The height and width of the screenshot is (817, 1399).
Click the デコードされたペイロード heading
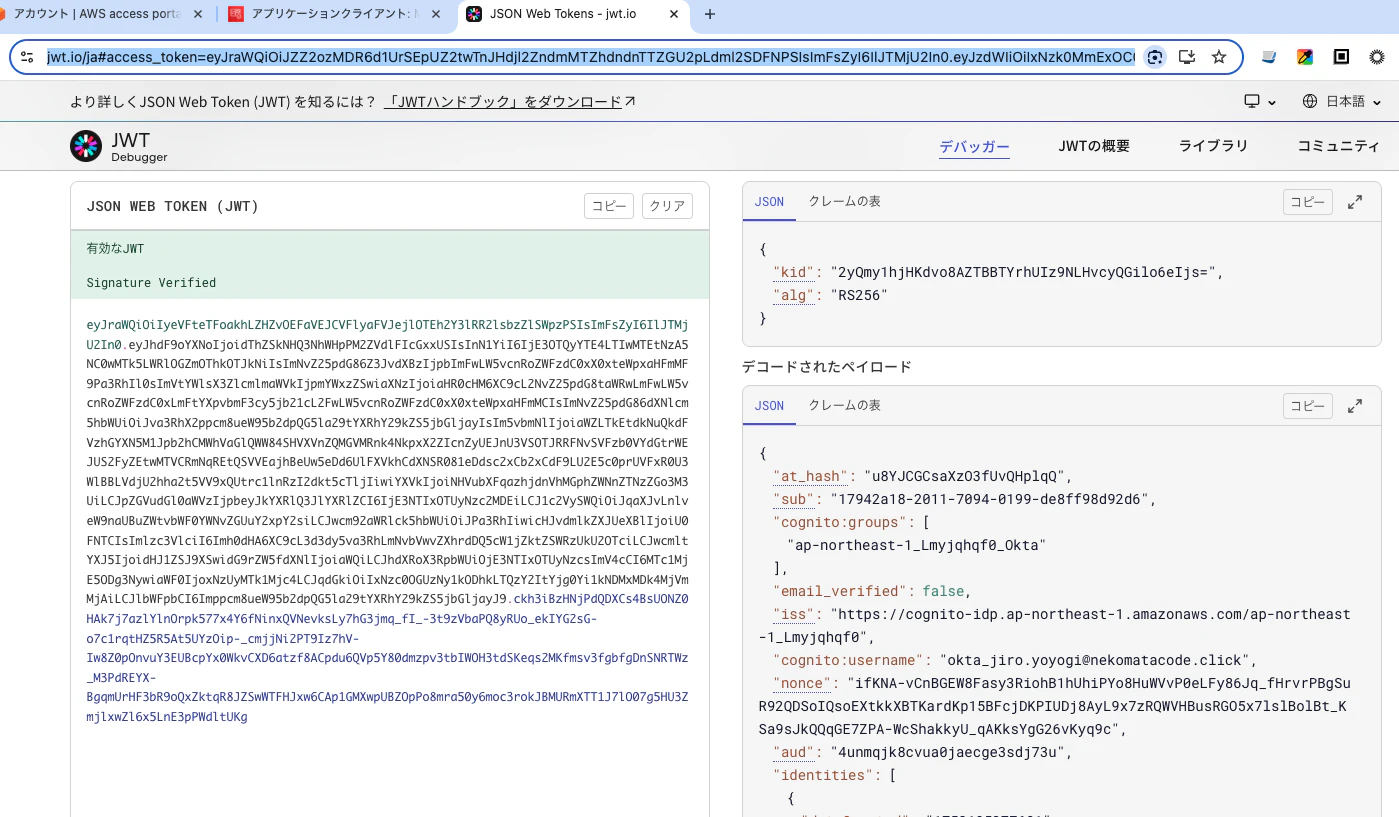coord(827,367)
